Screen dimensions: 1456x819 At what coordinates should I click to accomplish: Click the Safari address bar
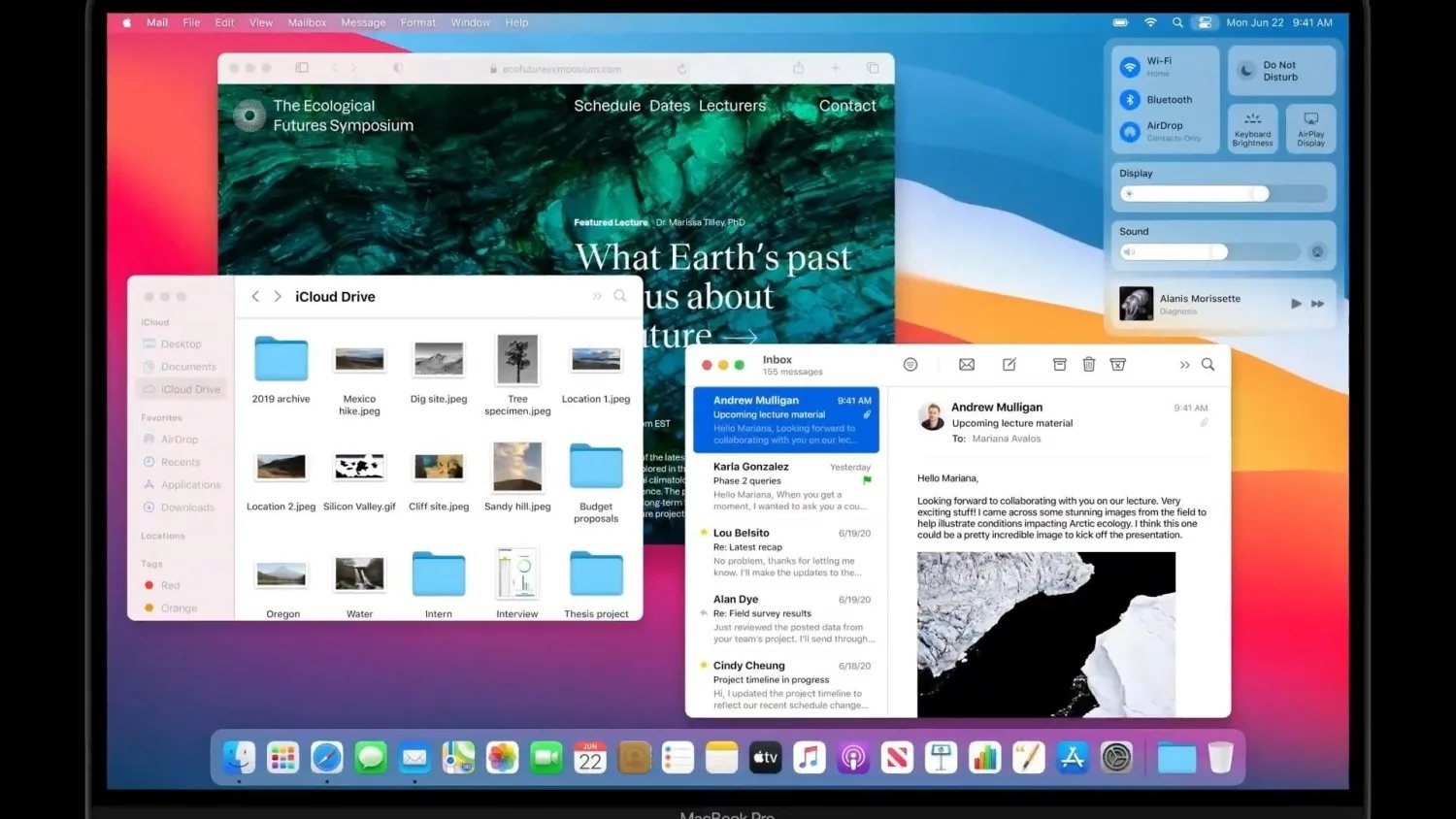pos(563,69)
